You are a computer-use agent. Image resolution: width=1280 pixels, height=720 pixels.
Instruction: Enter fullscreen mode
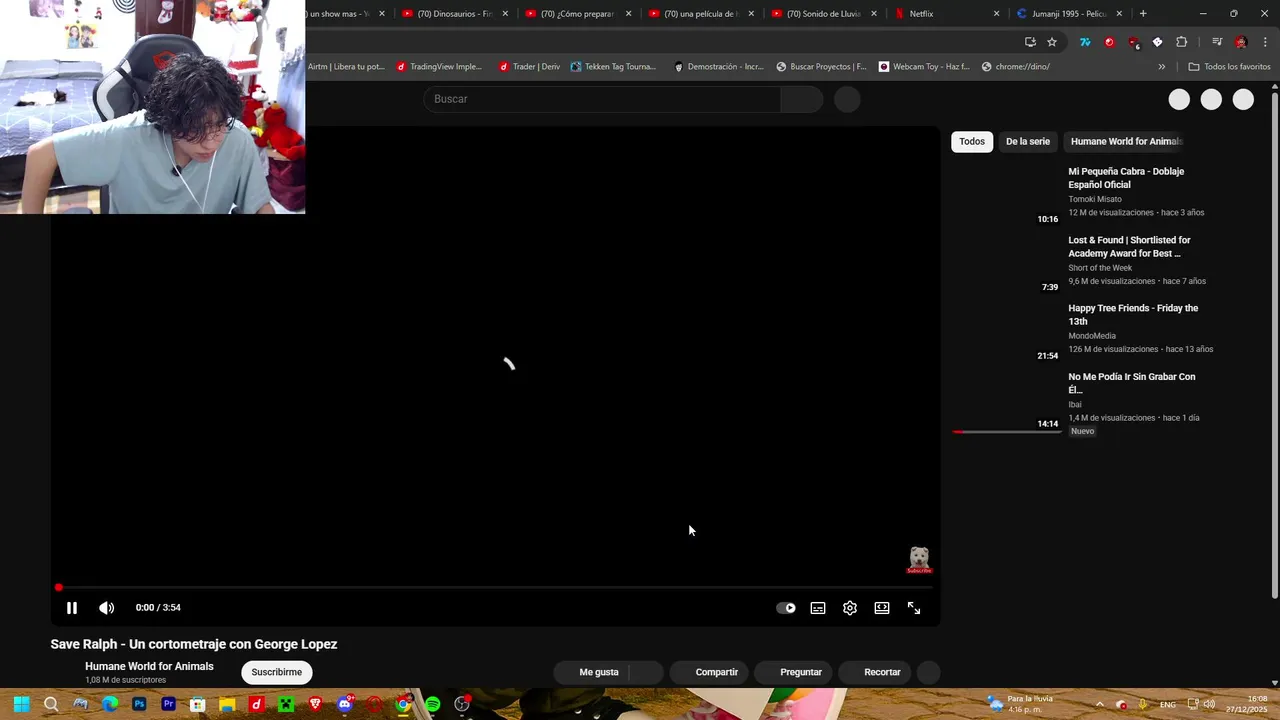click(914, 608)
